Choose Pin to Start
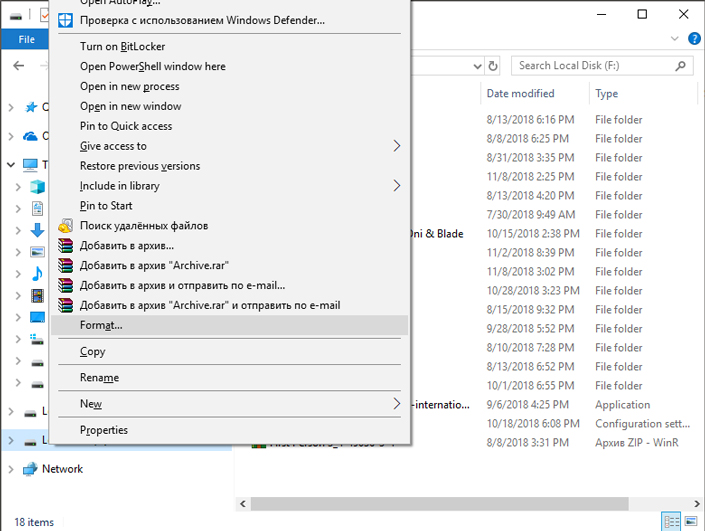Viewport: 705px width, 531px height. (x=229, y=205)
